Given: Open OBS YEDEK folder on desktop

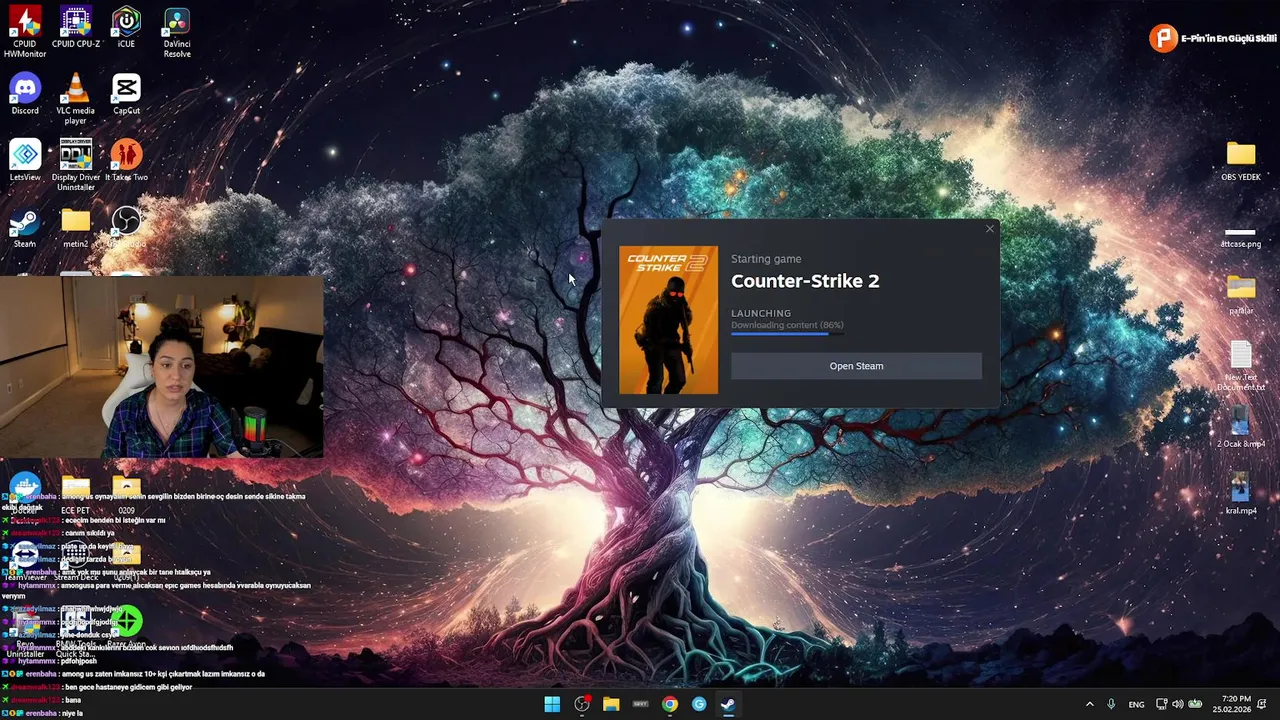Looking at the screenshot, I should pyautogui.click(x=1241, y=160).
